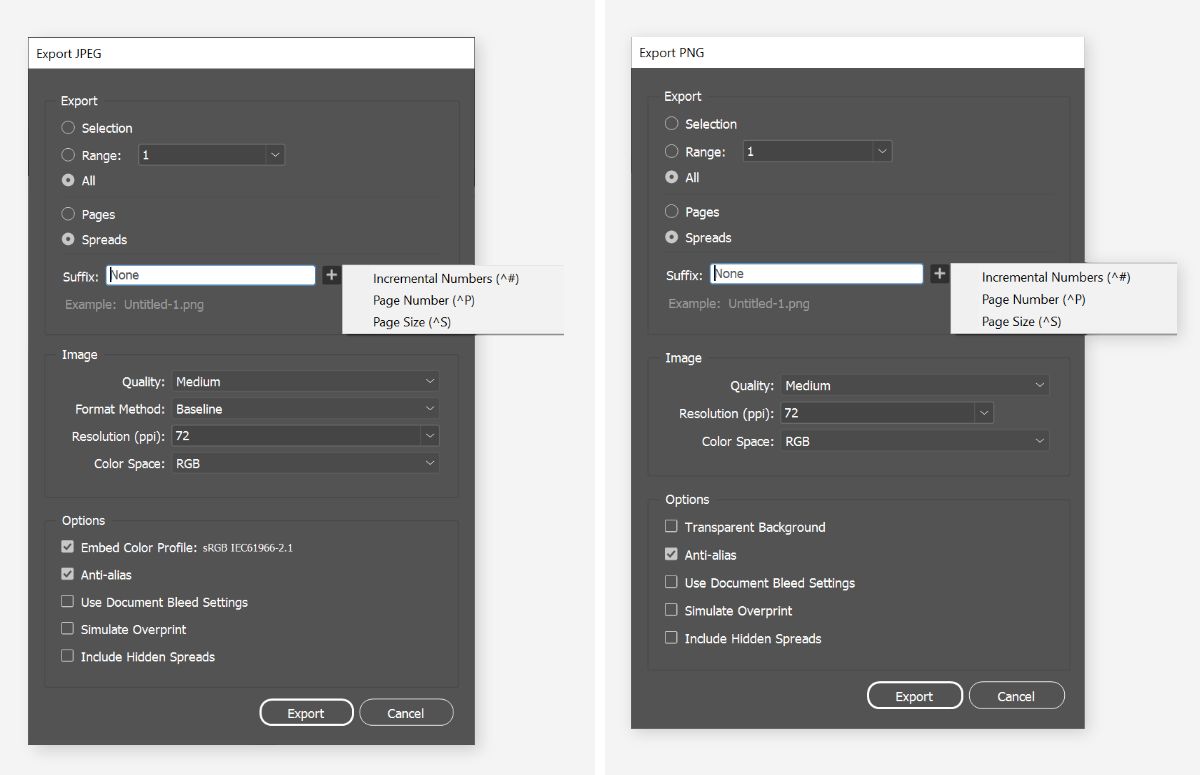
Task: Enable Simulate Overprint in Export PNG
Action: pyautogui.click(x=671, y=610)
